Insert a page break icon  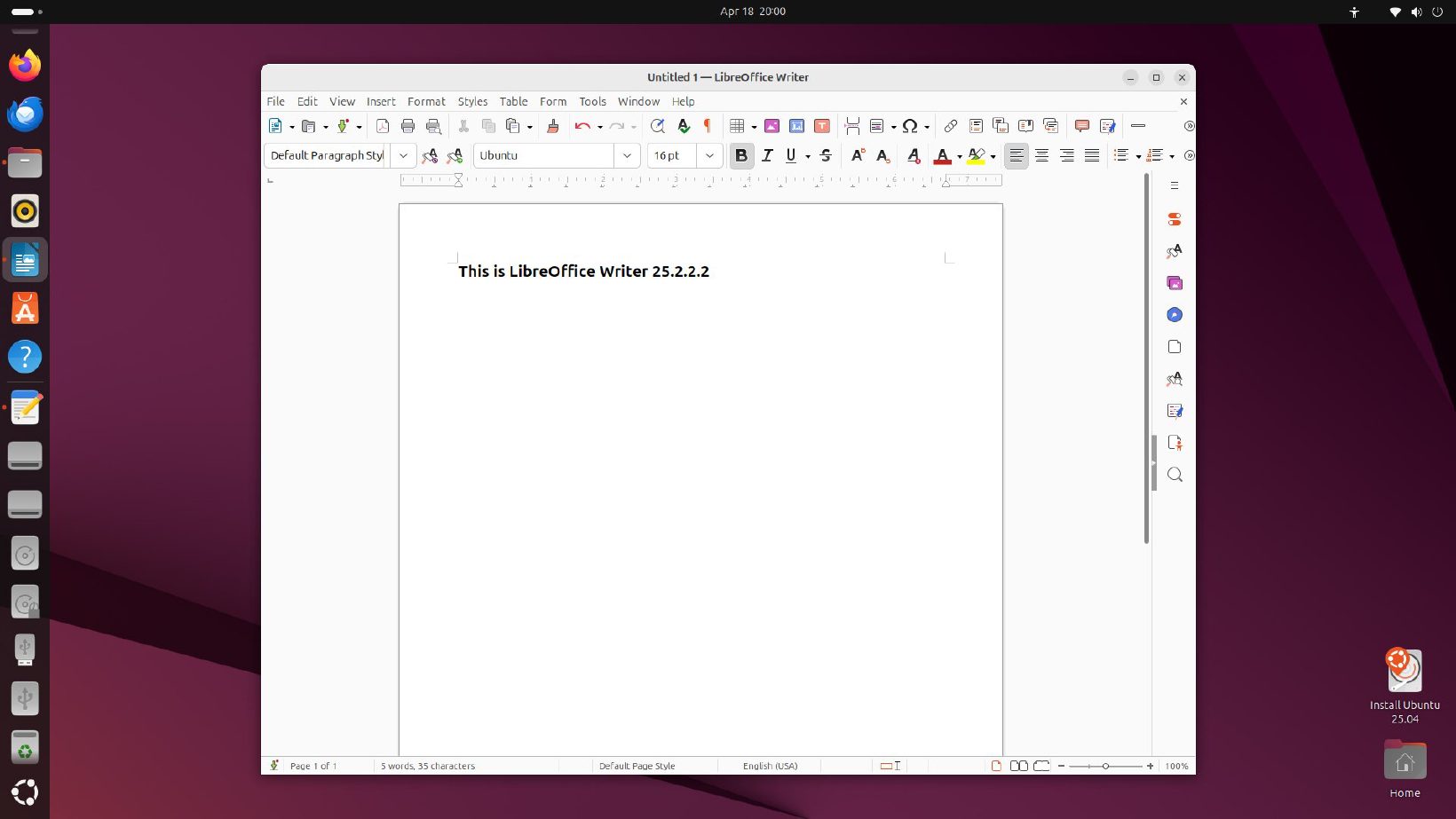coord(852,126)
